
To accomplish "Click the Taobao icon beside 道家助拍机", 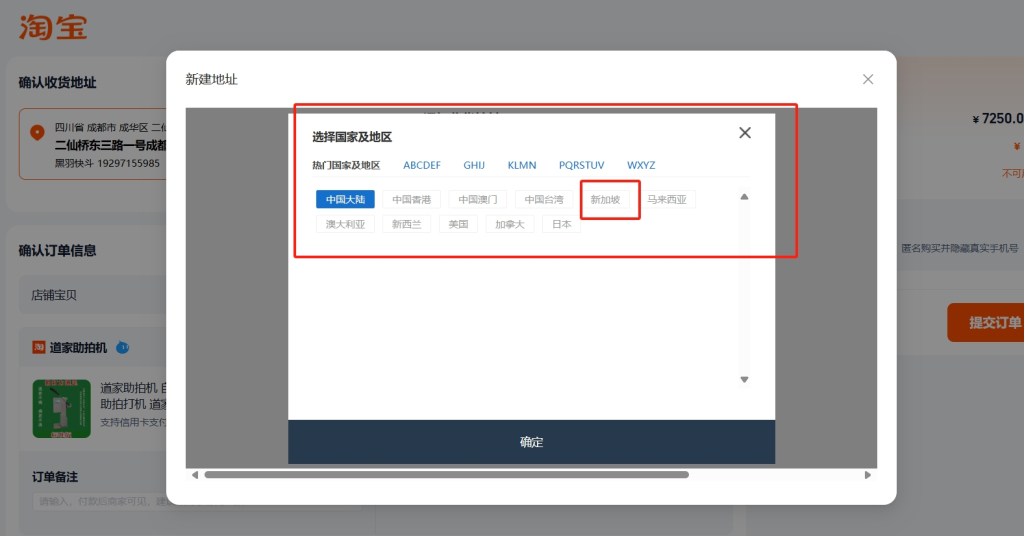I will pos(39,348).
